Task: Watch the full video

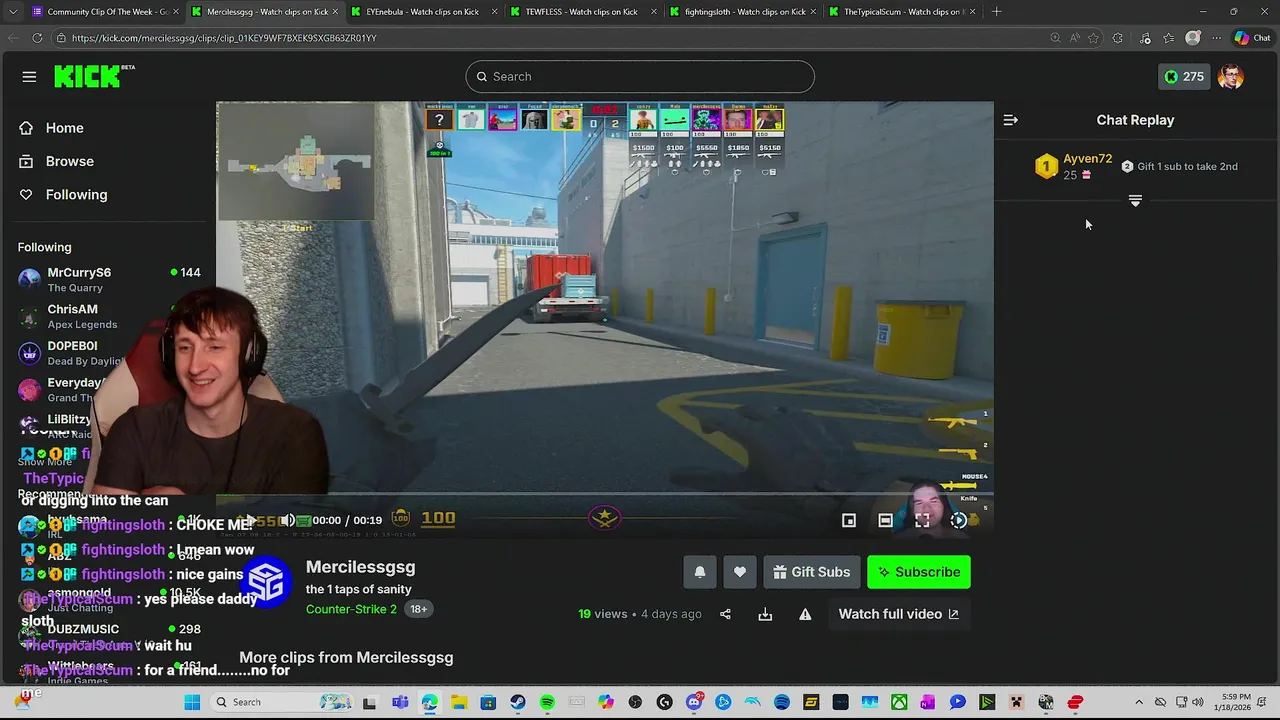Action: 898,614
